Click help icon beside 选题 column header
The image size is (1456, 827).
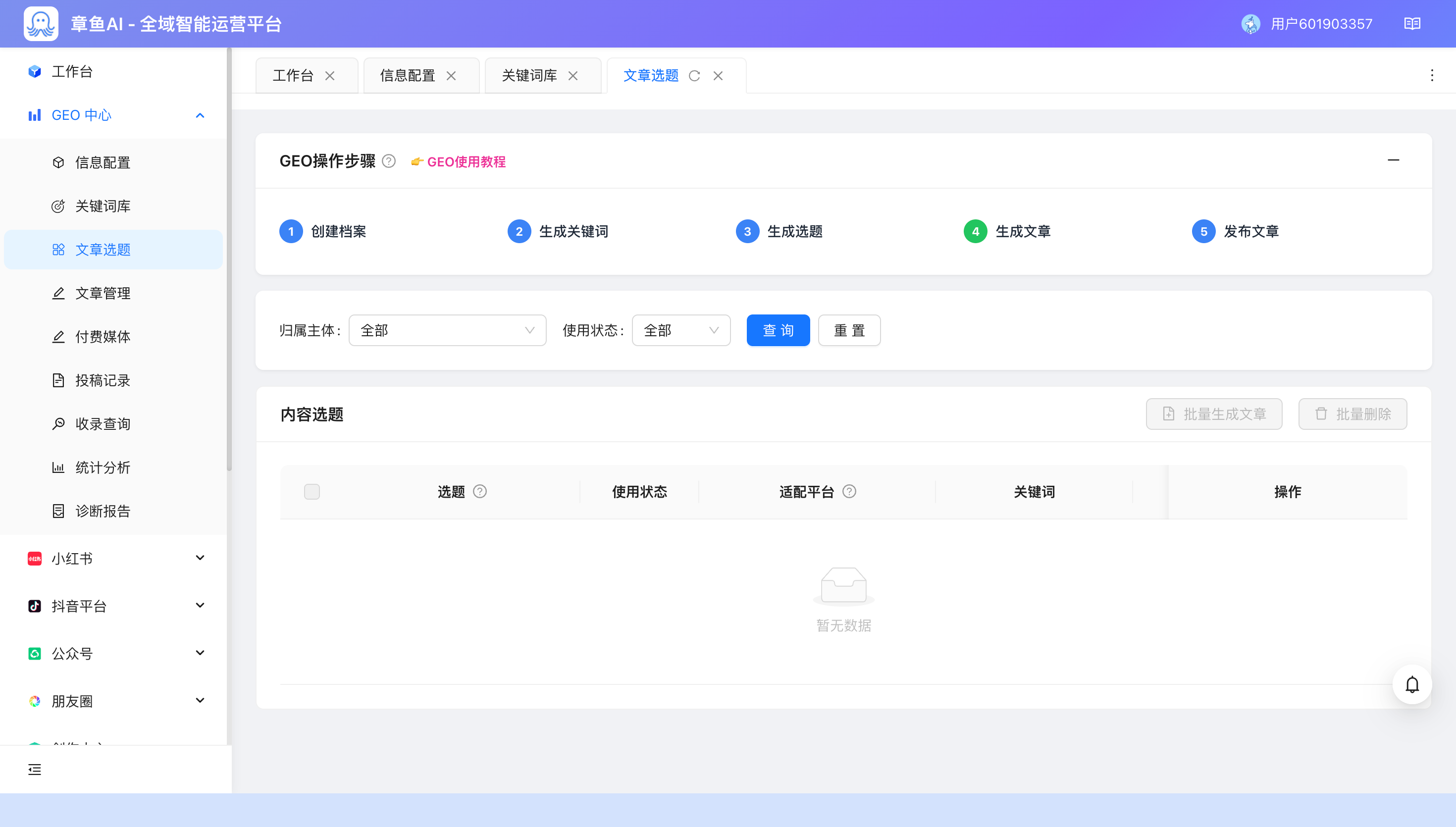click(x=480, y=491)
